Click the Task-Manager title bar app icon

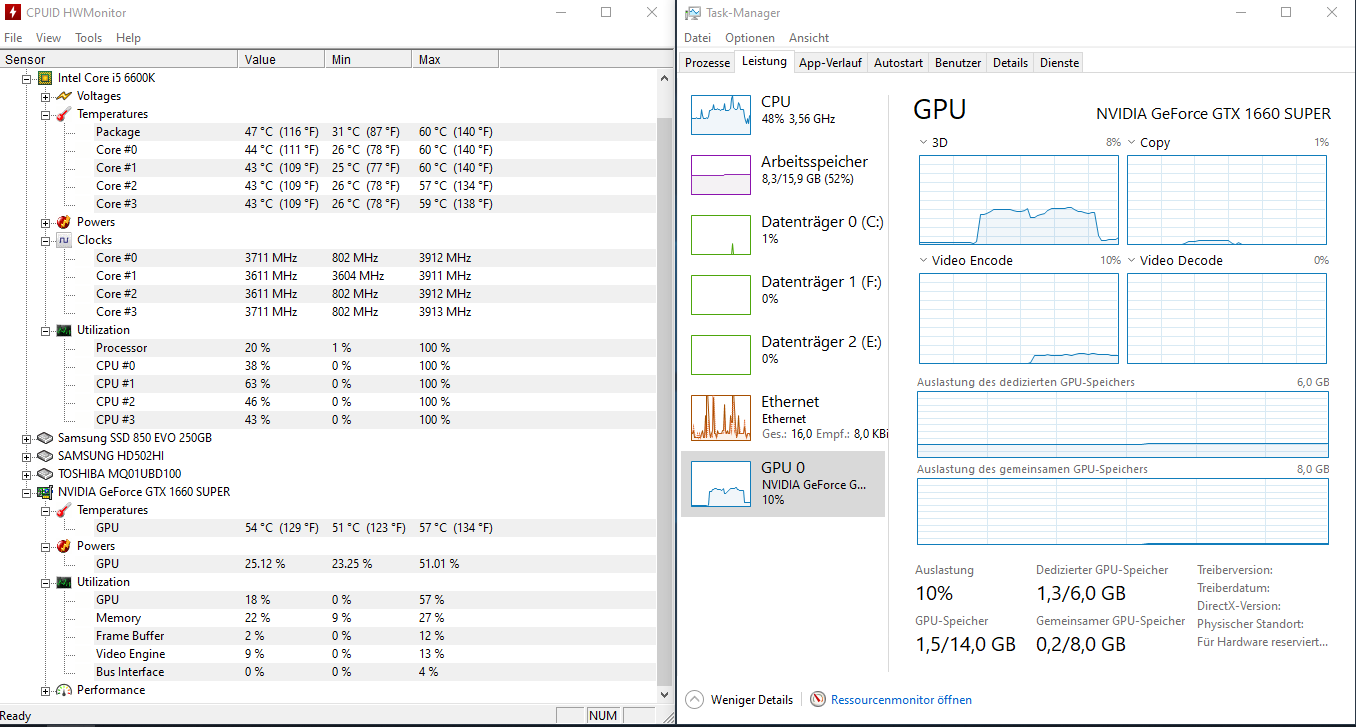coord(692,13)
